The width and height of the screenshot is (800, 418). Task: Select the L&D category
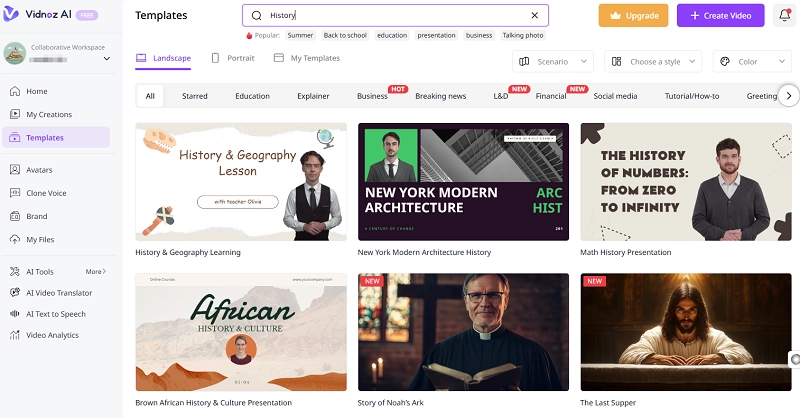[x=501, y=96]
